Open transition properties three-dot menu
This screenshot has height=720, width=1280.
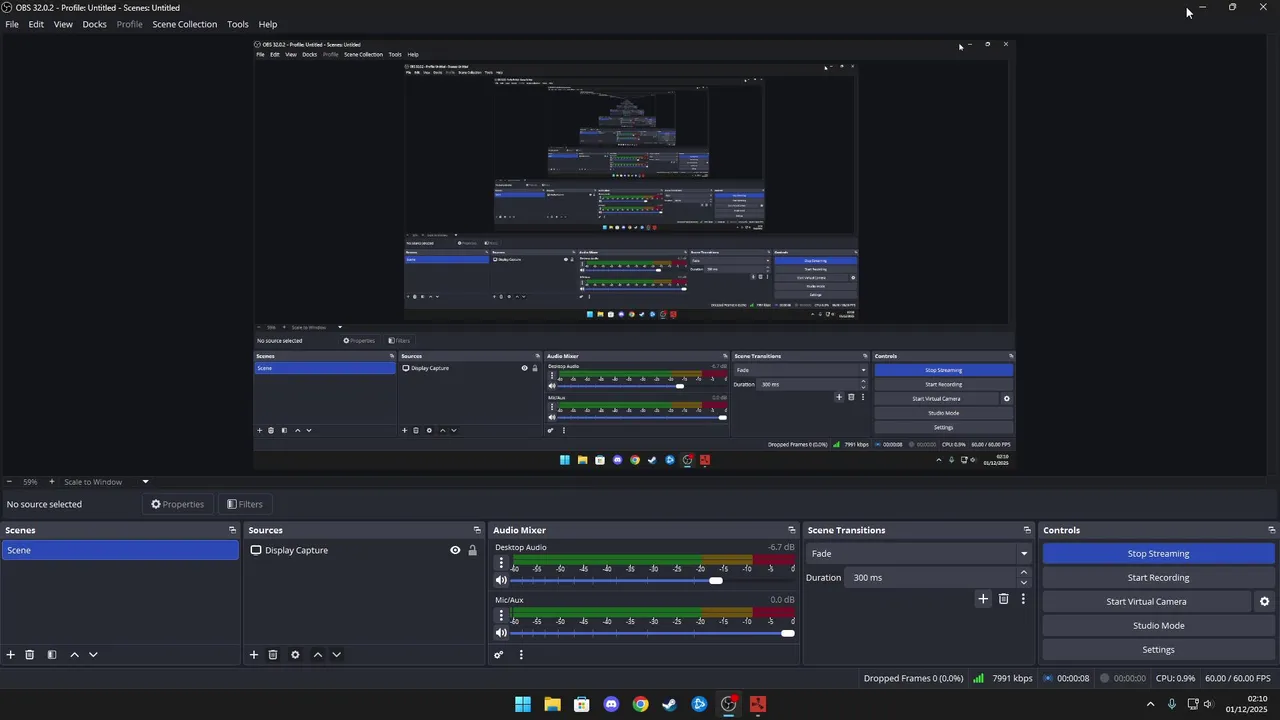click(x=1023, y=599)
